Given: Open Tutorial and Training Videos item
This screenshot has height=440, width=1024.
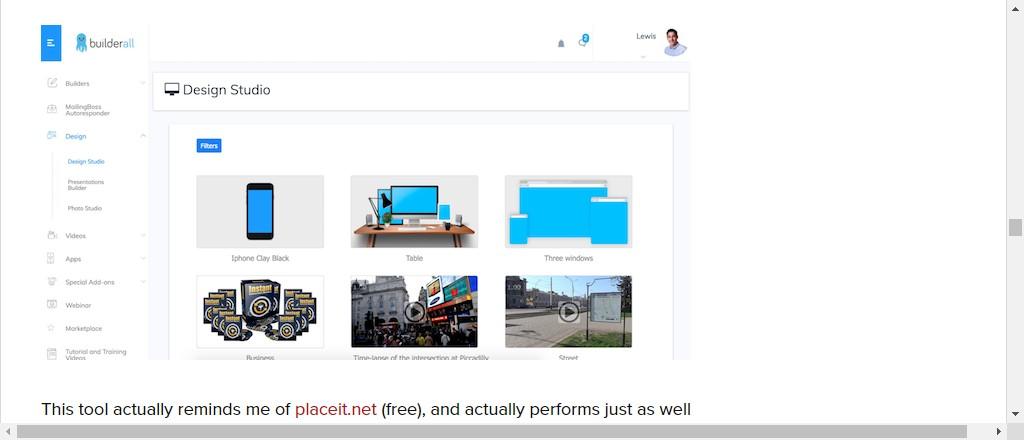Looking at the screenshot, I should tap(96, 354).
